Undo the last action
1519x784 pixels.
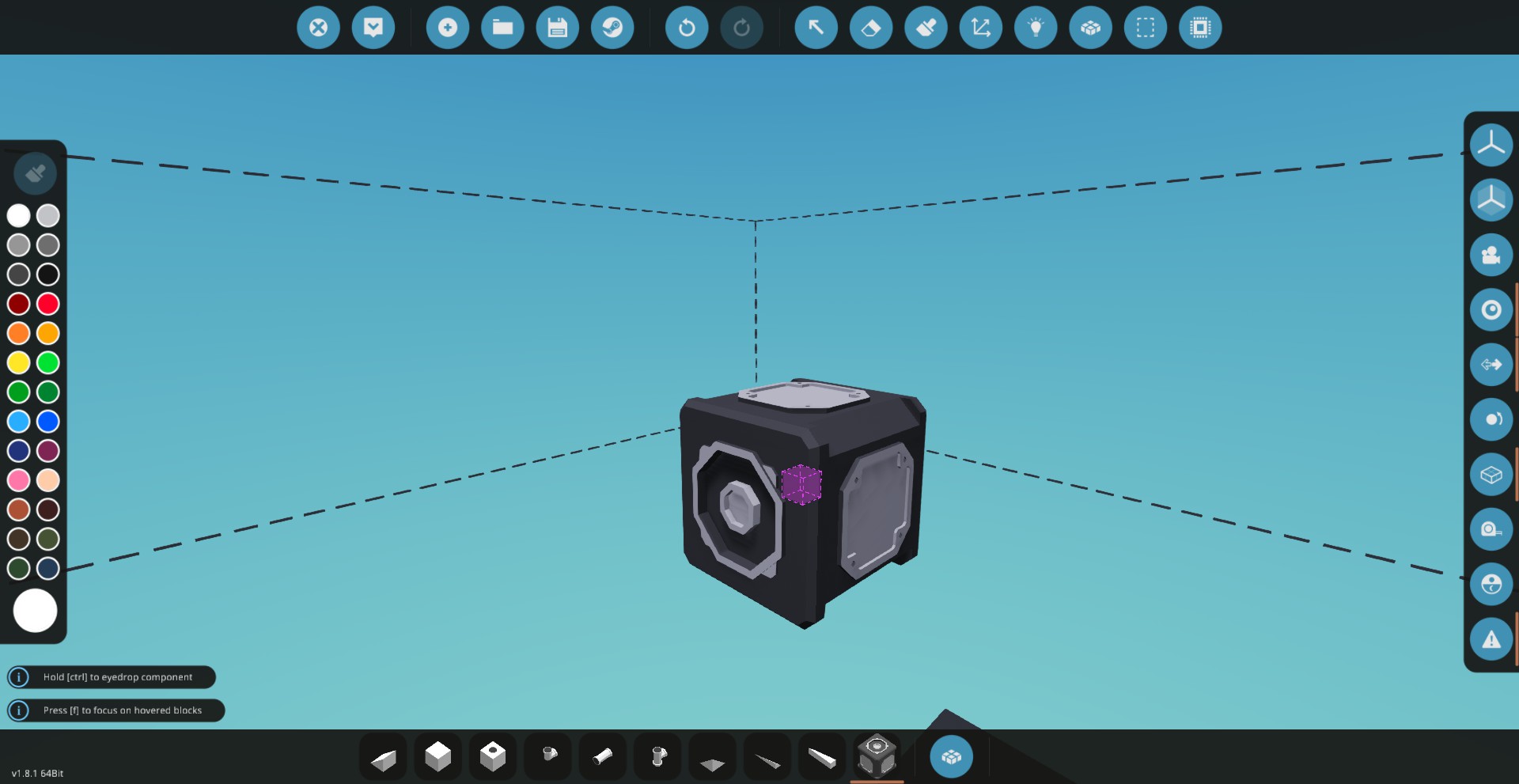(x=687, y=28)
